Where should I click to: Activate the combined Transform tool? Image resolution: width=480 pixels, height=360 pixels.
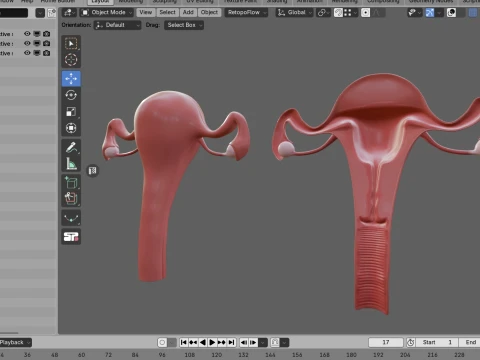point(71,128)
